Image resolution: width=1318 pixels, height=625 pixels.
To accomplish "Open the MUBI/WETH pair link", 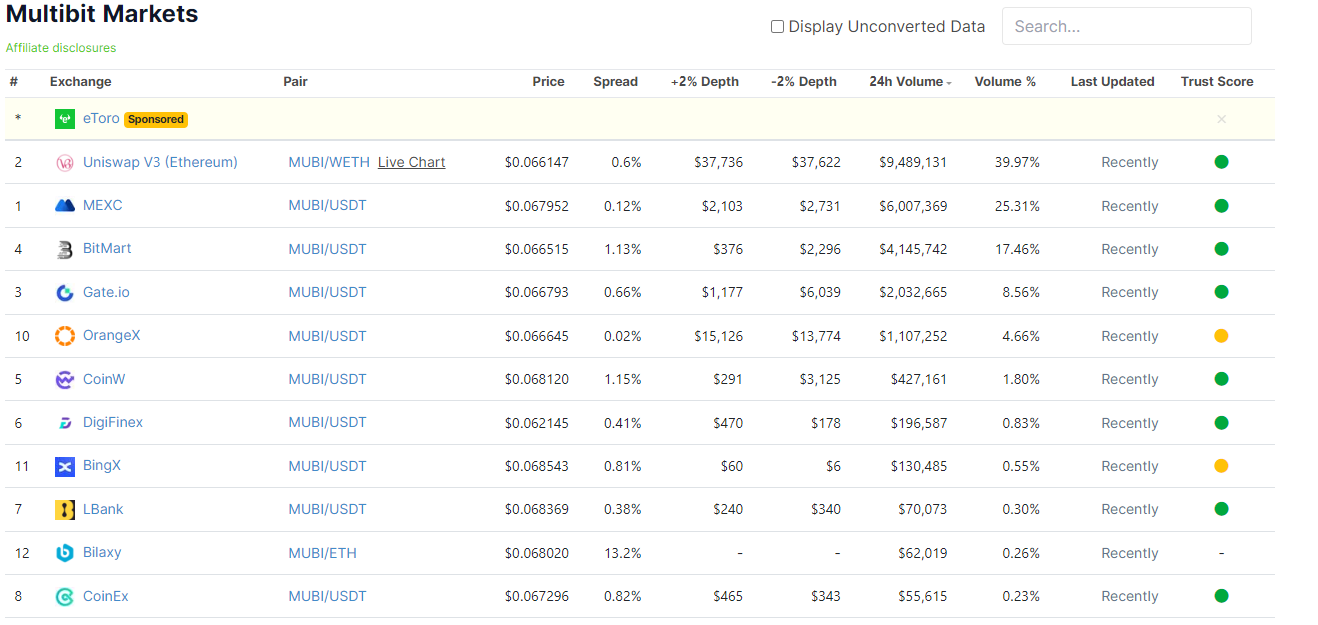I will pos(329,162).
